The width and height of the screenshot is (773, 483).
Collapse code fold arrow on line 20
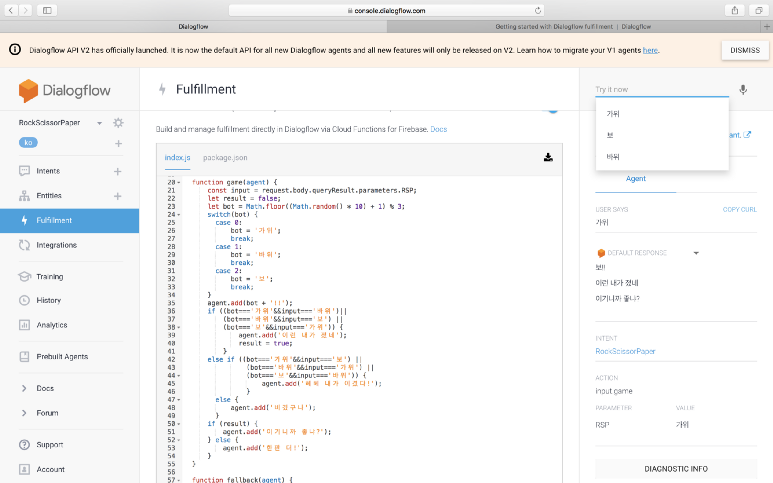[x=178, y=182]
